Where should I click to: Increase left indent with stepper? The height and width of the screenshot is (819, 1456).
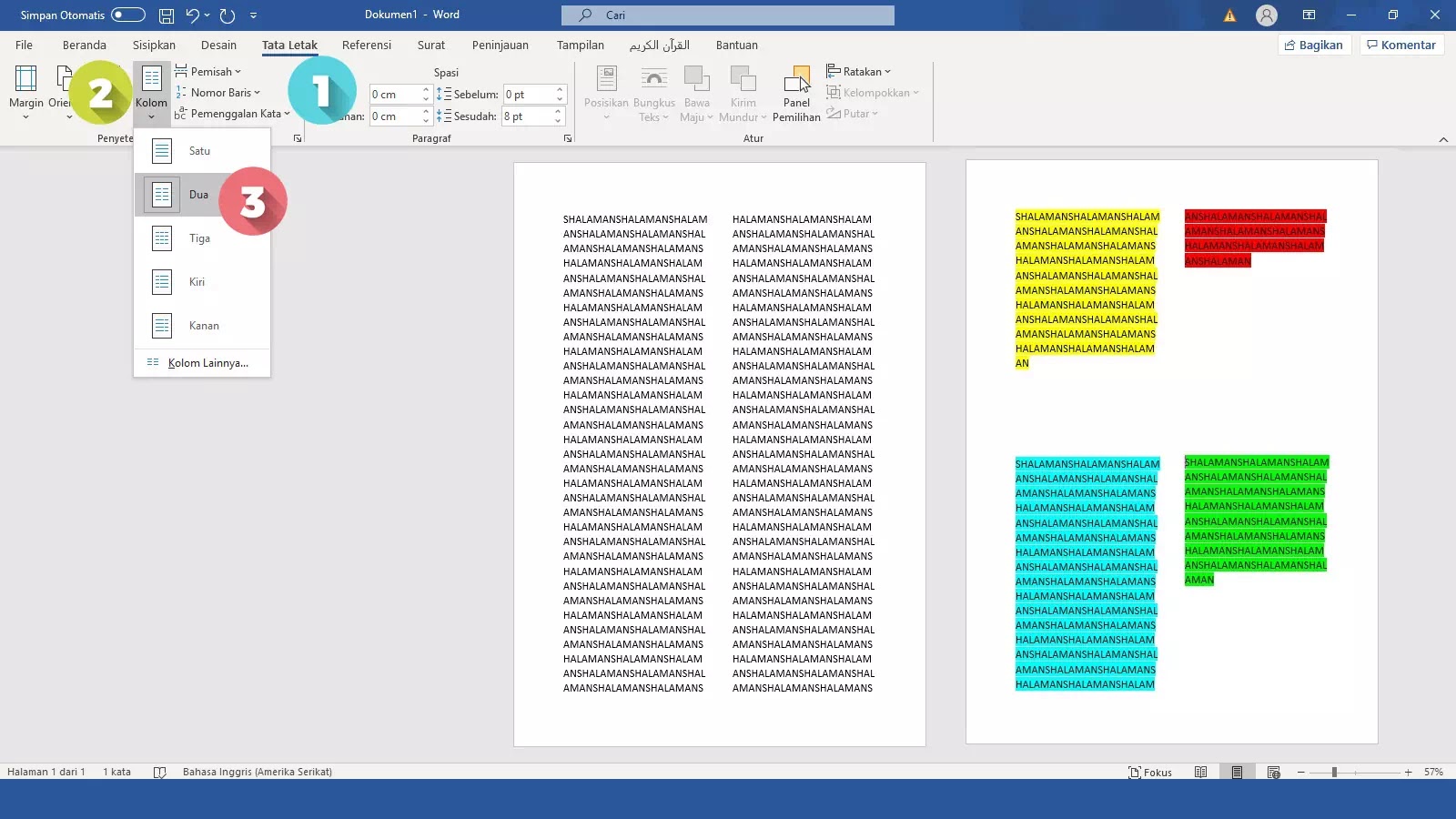pos(426,90)
